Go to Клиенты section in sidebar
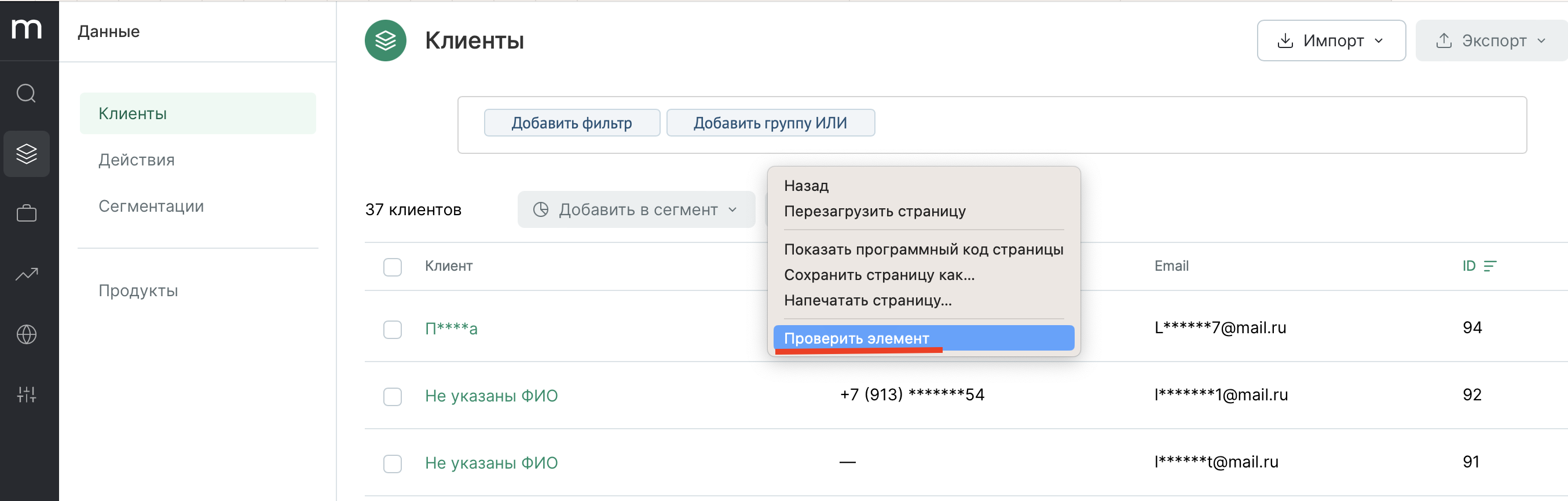This screenshot has height=501, width=1568. point(198,113)
